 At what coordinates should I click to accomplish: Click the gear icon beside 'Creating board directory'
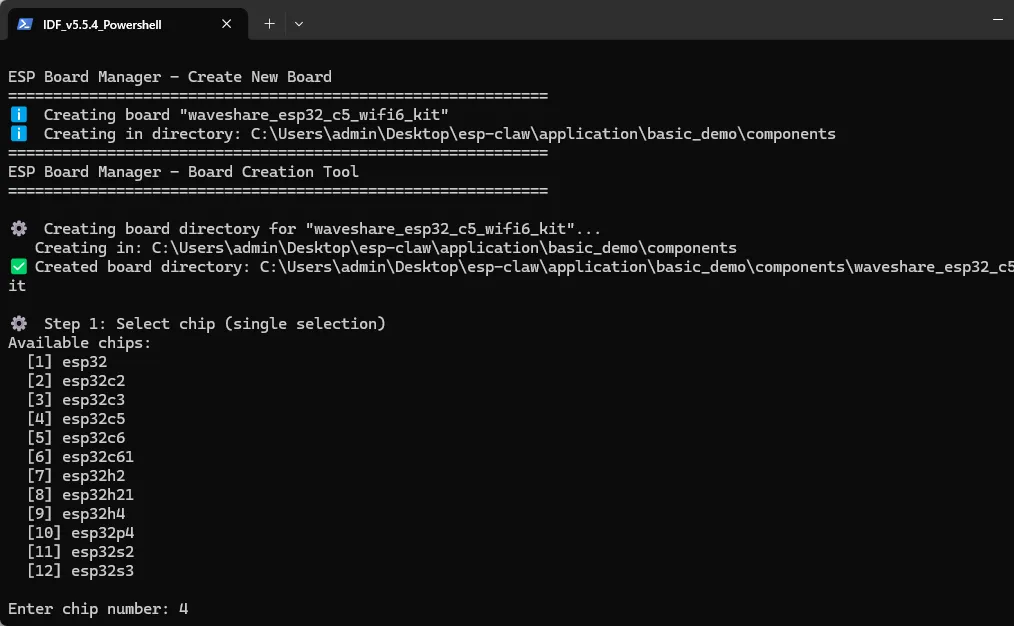click(19, 229)
